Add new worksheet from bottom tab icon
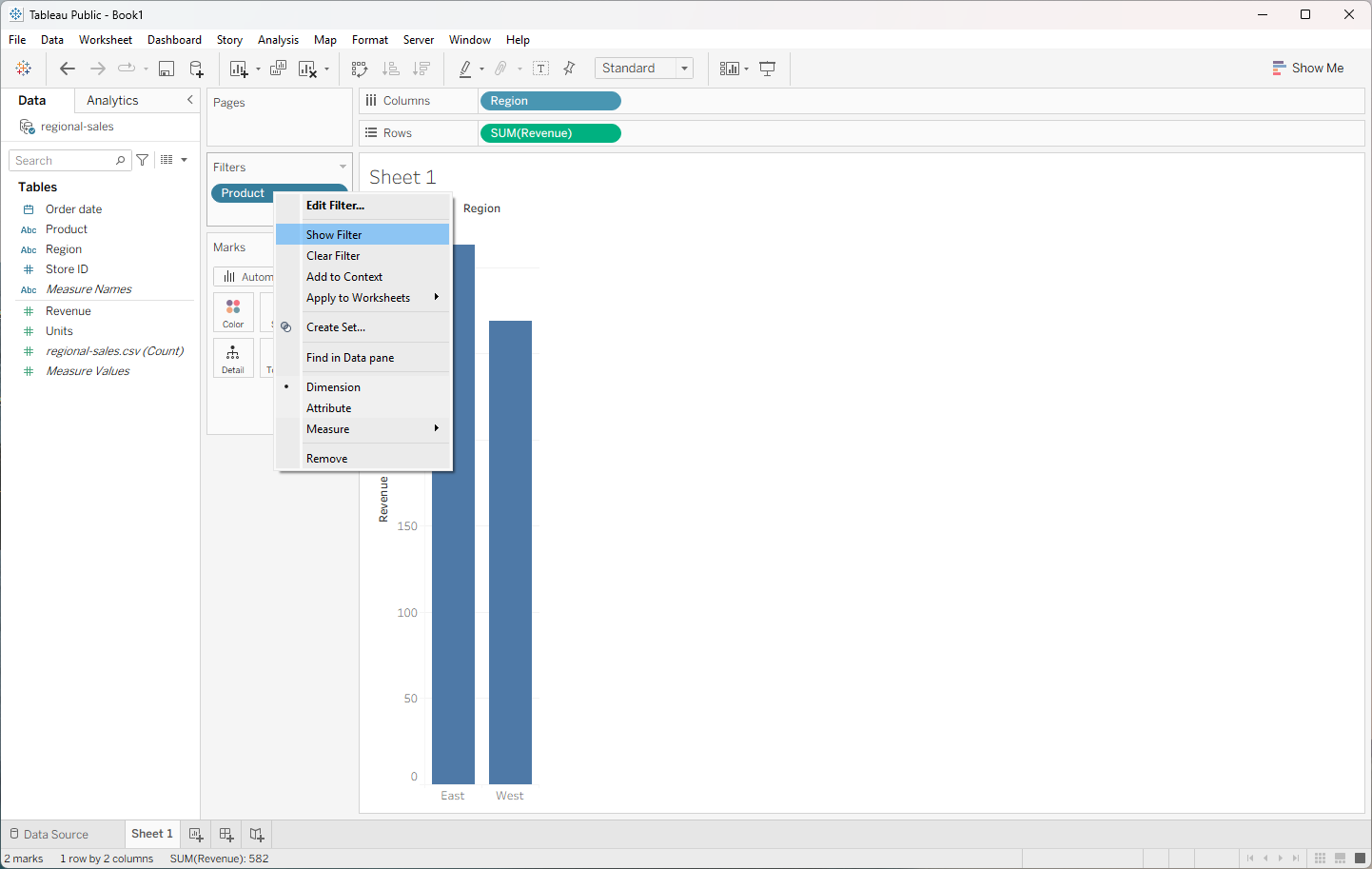 click(196, 835)
